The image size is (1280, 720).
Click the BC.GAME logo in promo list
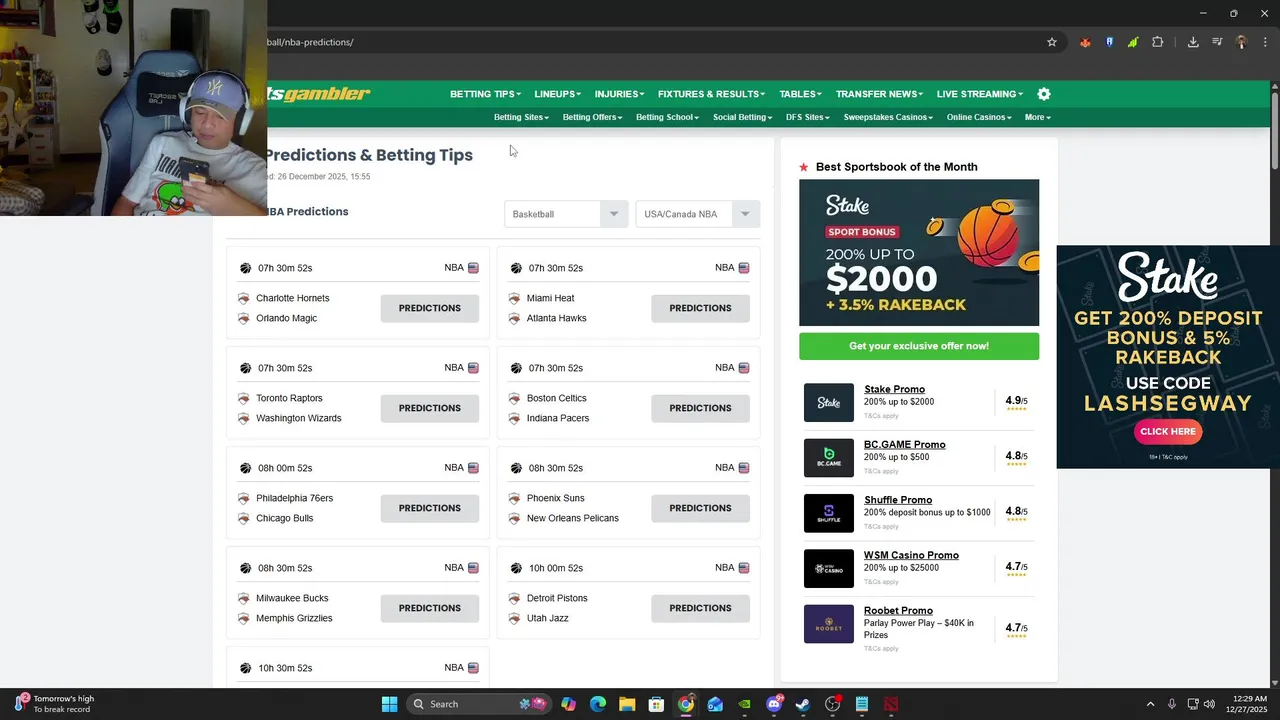(829, 458)
